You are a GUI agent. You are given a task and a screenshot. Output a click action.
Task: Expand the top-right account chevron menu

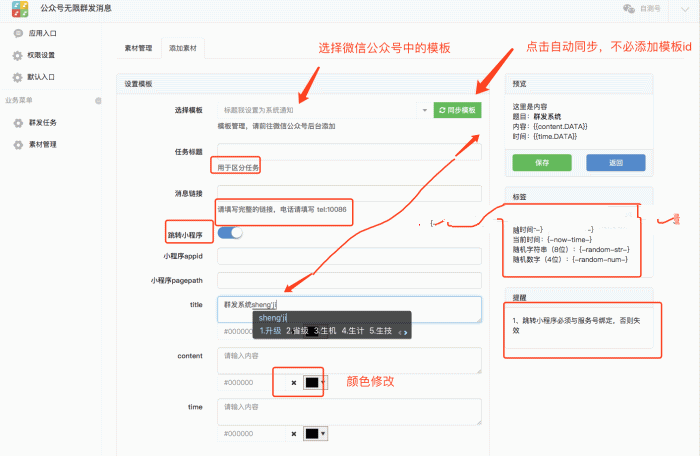tap(686, 8)
